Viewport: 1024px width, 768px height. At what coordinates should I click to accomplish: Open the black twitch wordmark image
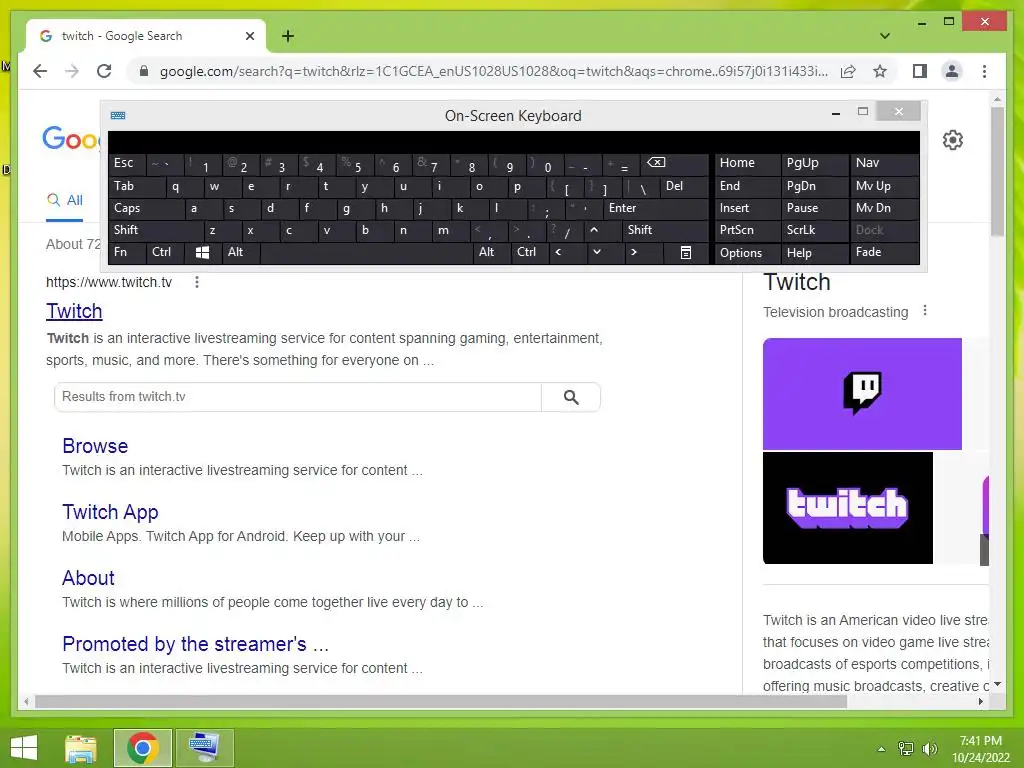(x=848, y=508)
